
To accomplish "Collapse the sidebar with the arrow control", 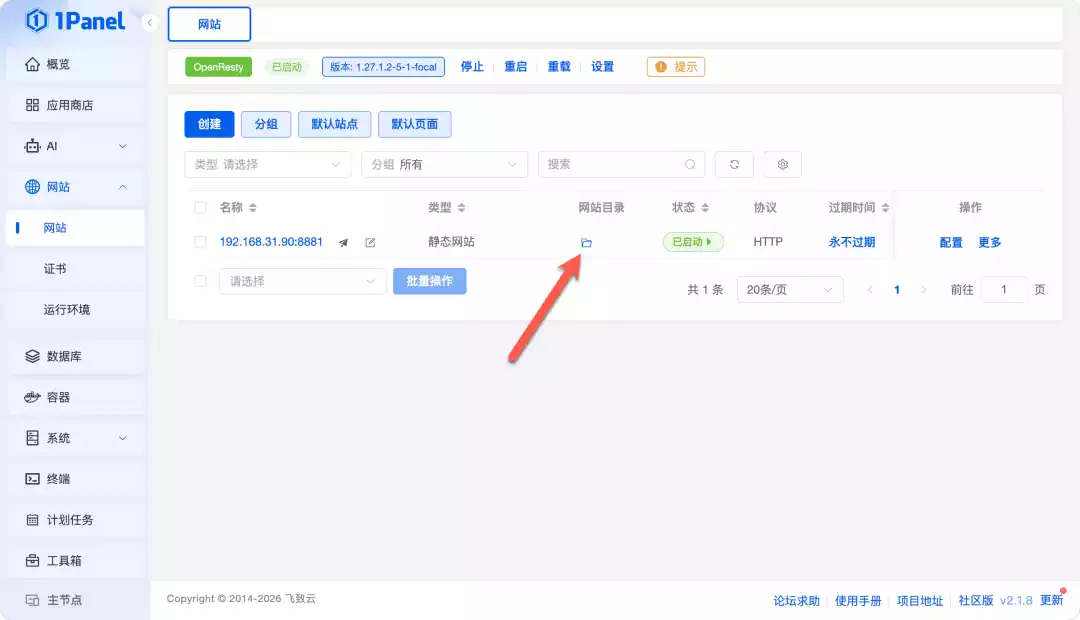I will point(150,21).
